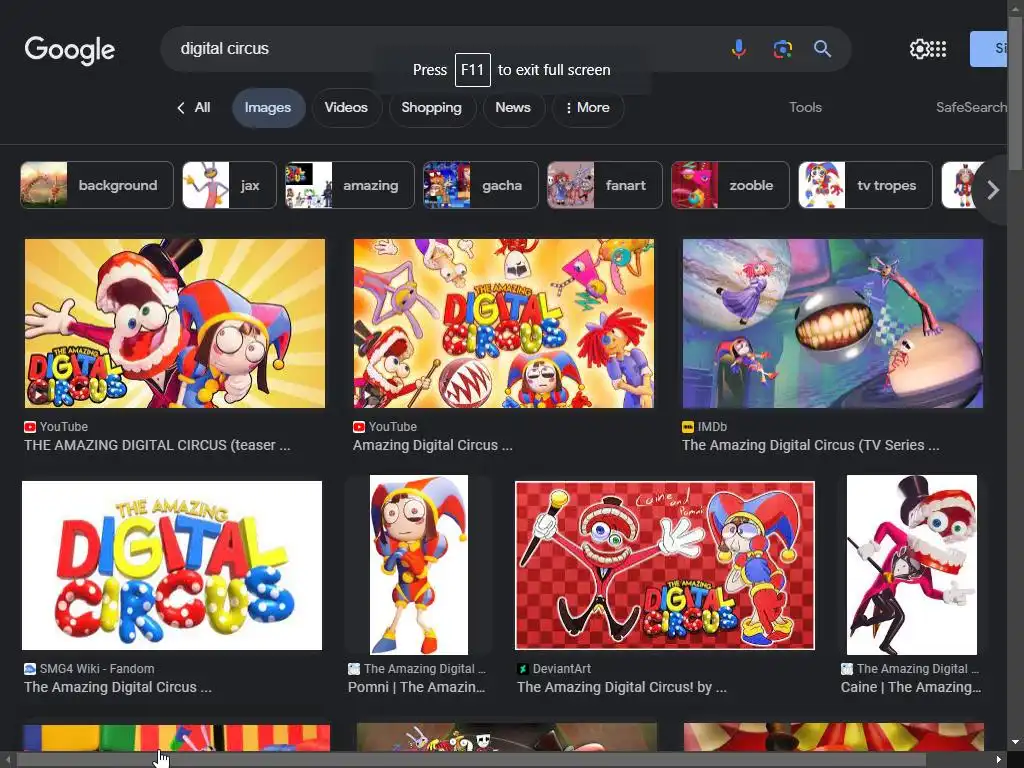This screenshot has width=1024, height=768.
Task: Filter by the background chip
Action: [x=97, y=185]
